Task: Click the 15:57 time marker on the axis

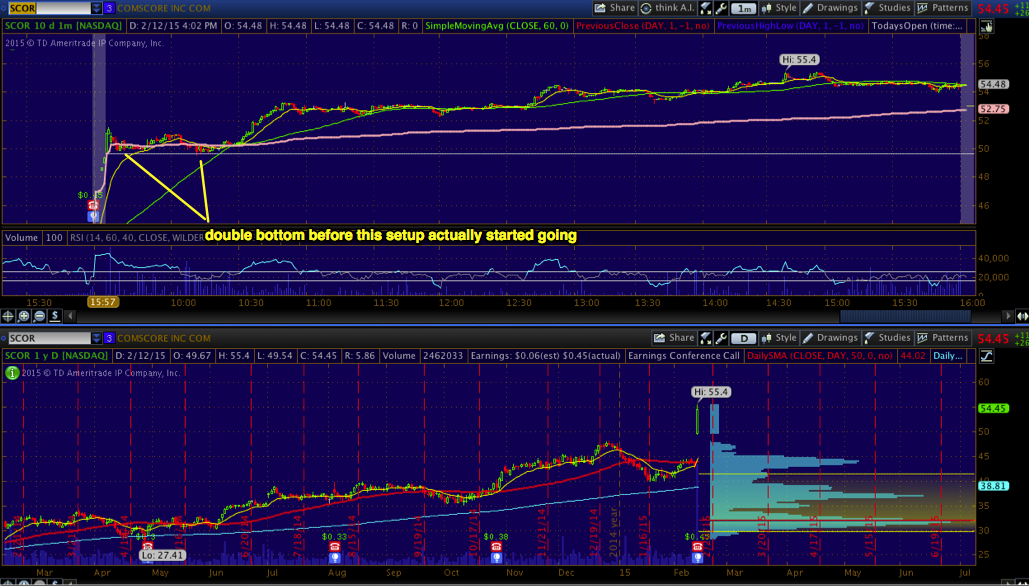Action: [x=102, y=302]
